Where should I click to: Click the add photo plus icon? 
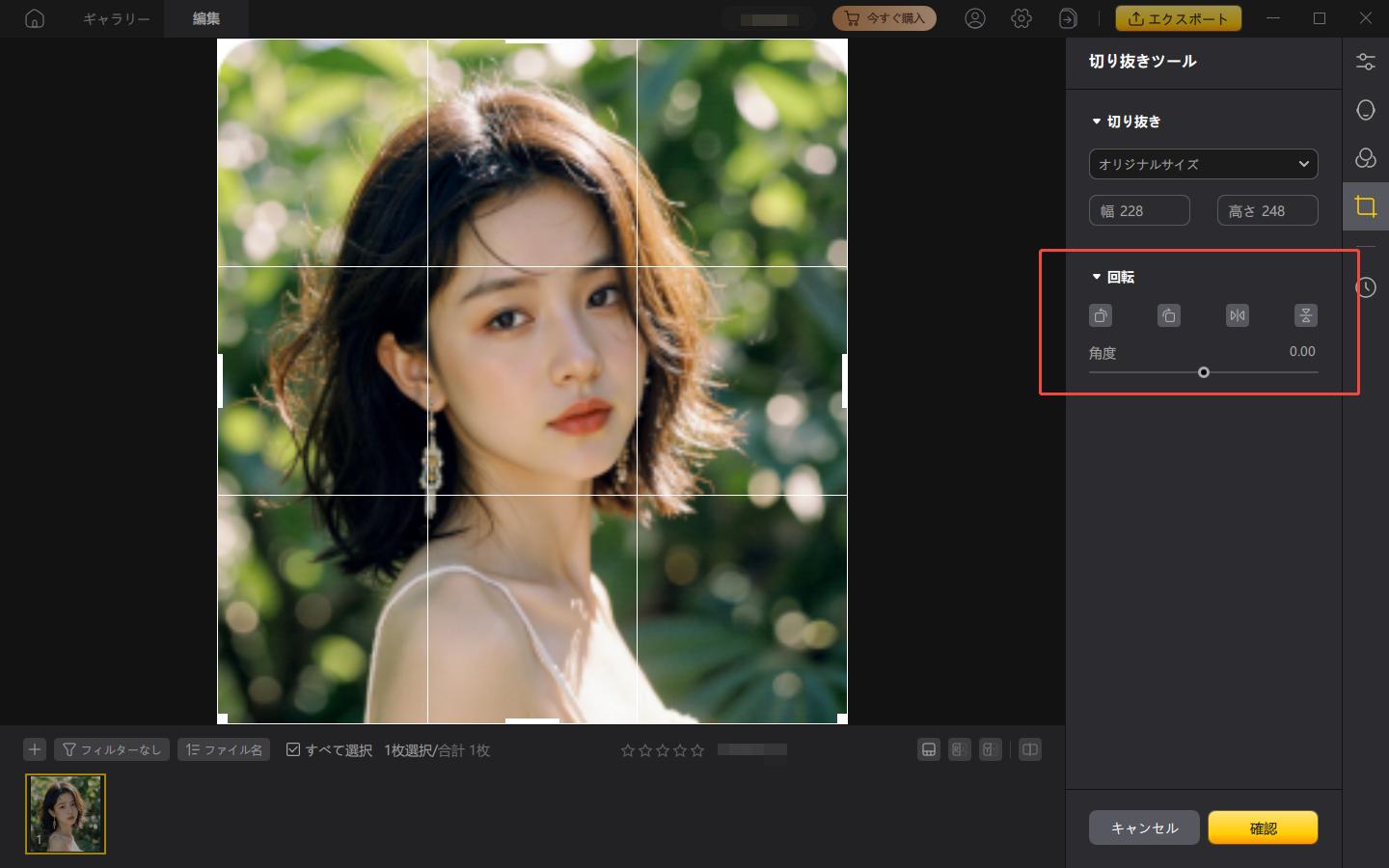point(35,749)
